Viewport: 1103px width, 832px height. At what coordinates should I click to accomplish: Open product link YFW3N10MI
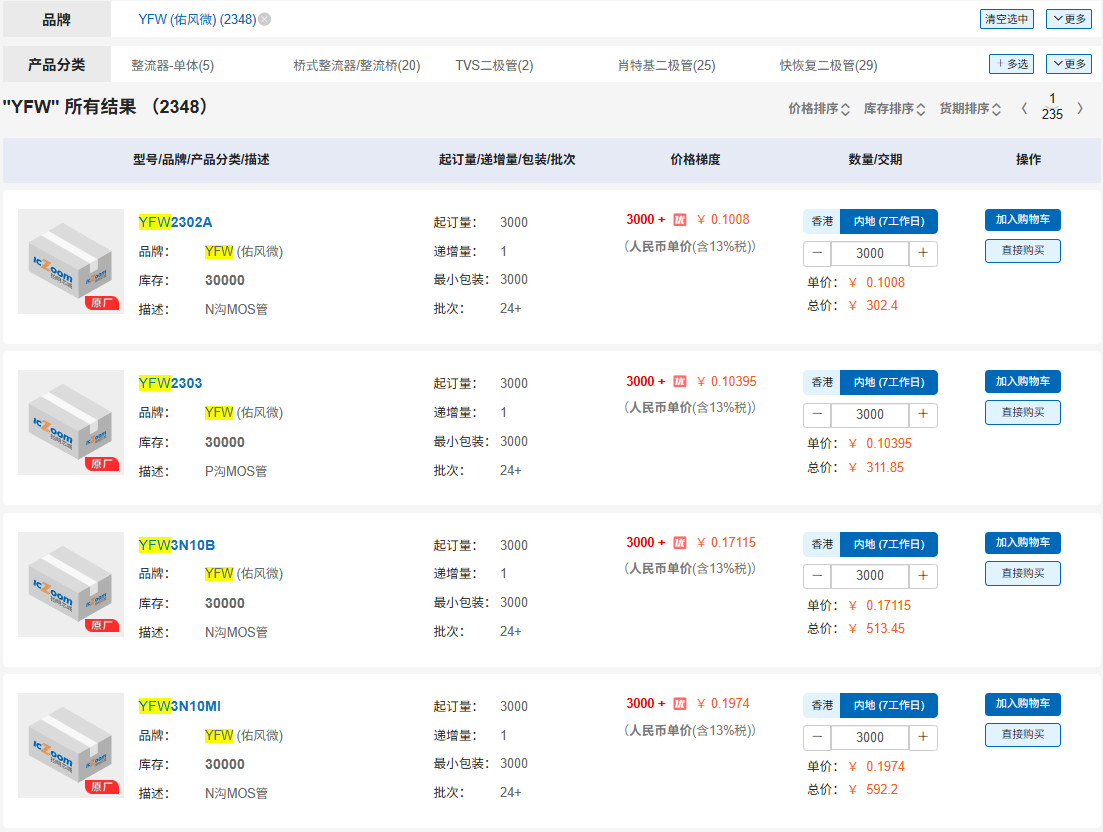179,706
